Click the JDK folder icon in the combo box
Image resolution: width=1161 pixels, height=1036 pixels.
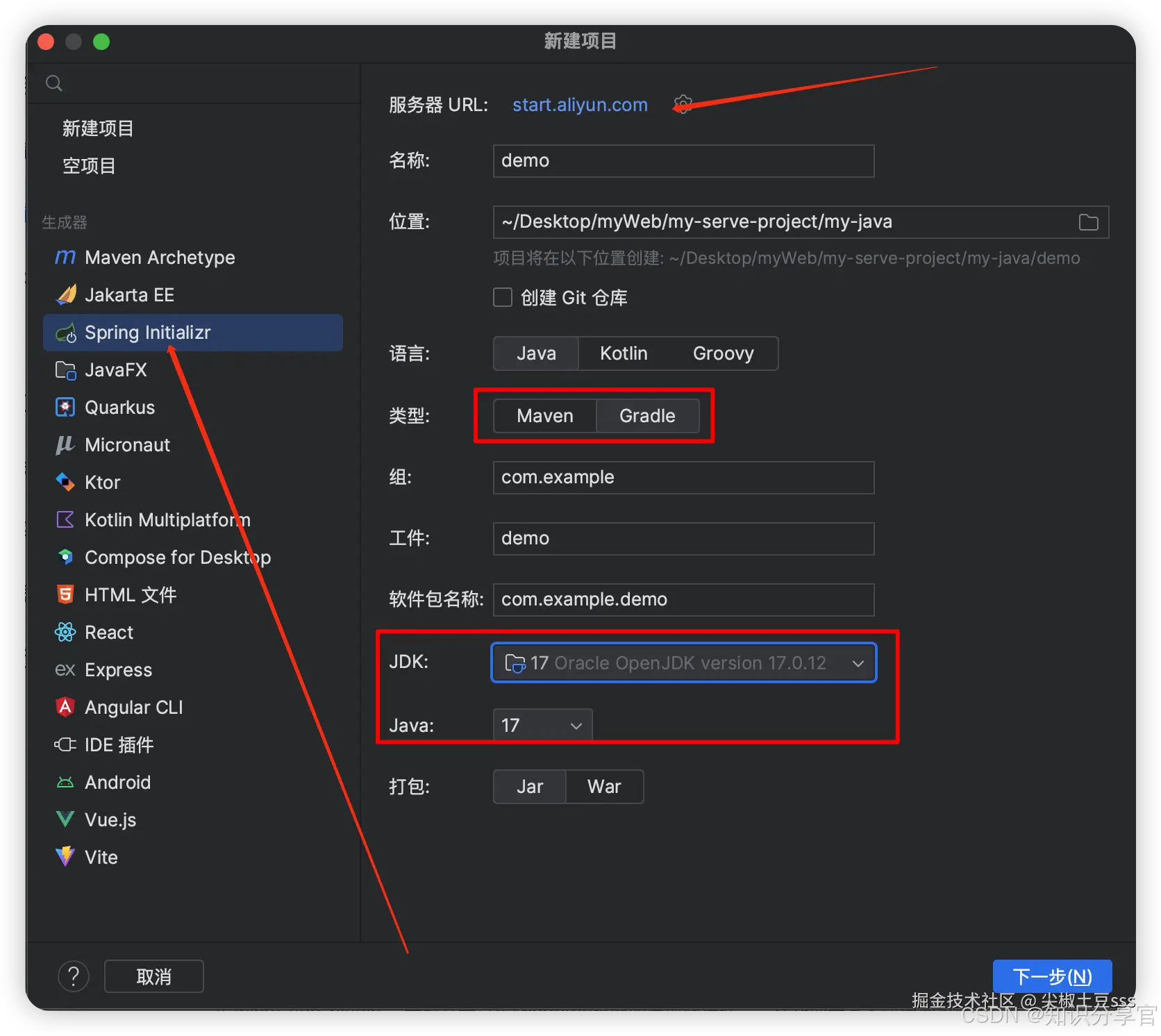515,663
